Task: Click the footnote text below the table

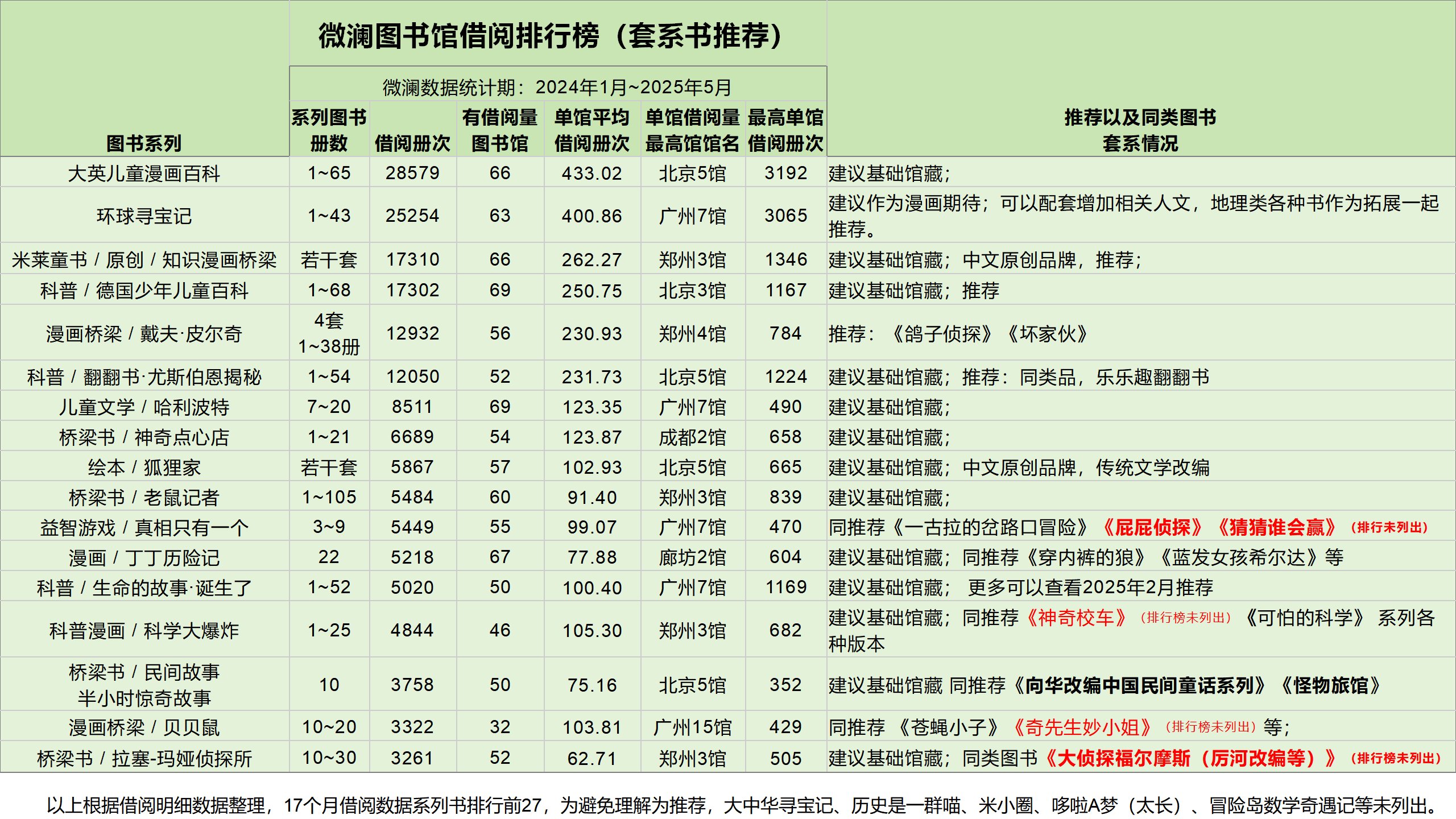Action: pos(739,805)
